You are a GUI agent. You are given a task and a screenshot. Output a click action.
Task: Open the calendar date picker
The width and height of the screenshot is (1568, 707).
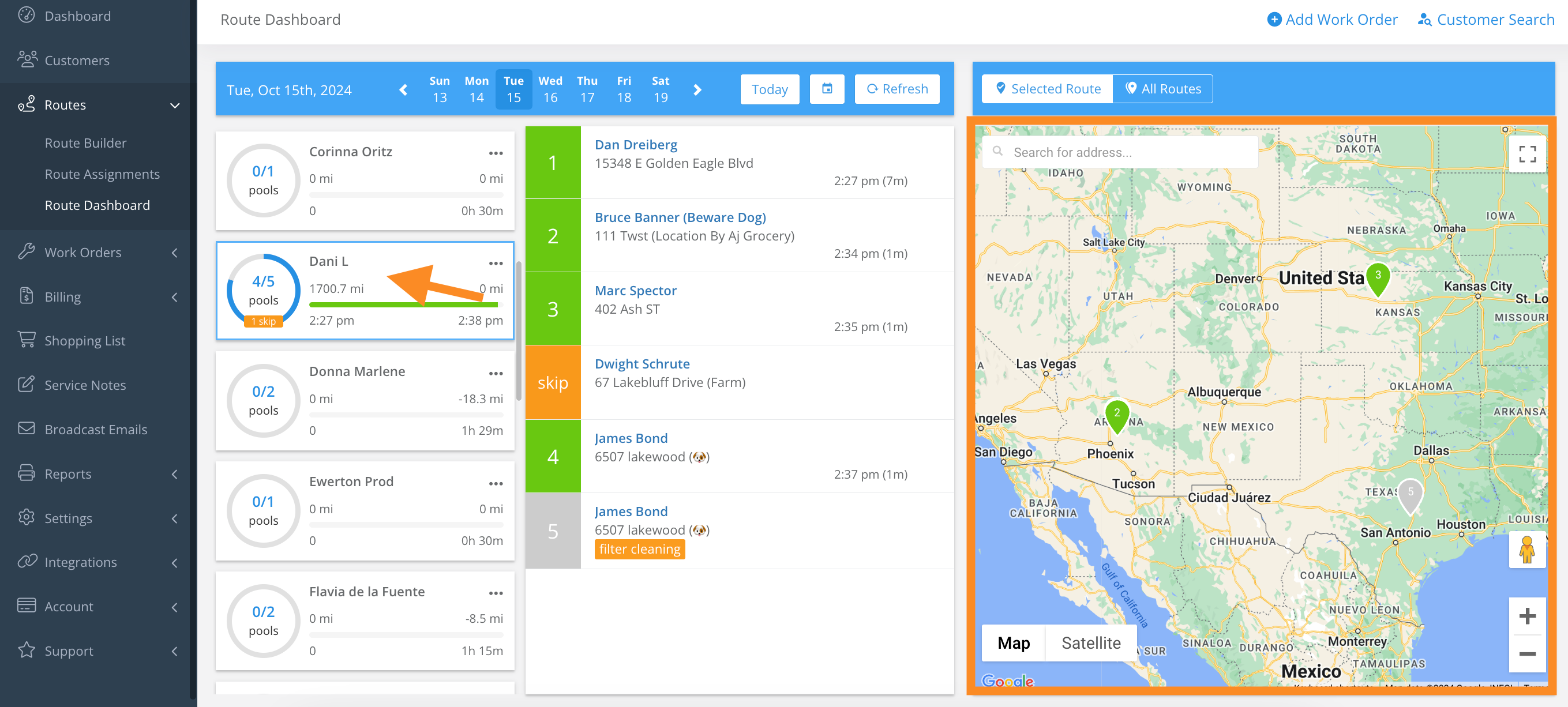pos(827,89)
